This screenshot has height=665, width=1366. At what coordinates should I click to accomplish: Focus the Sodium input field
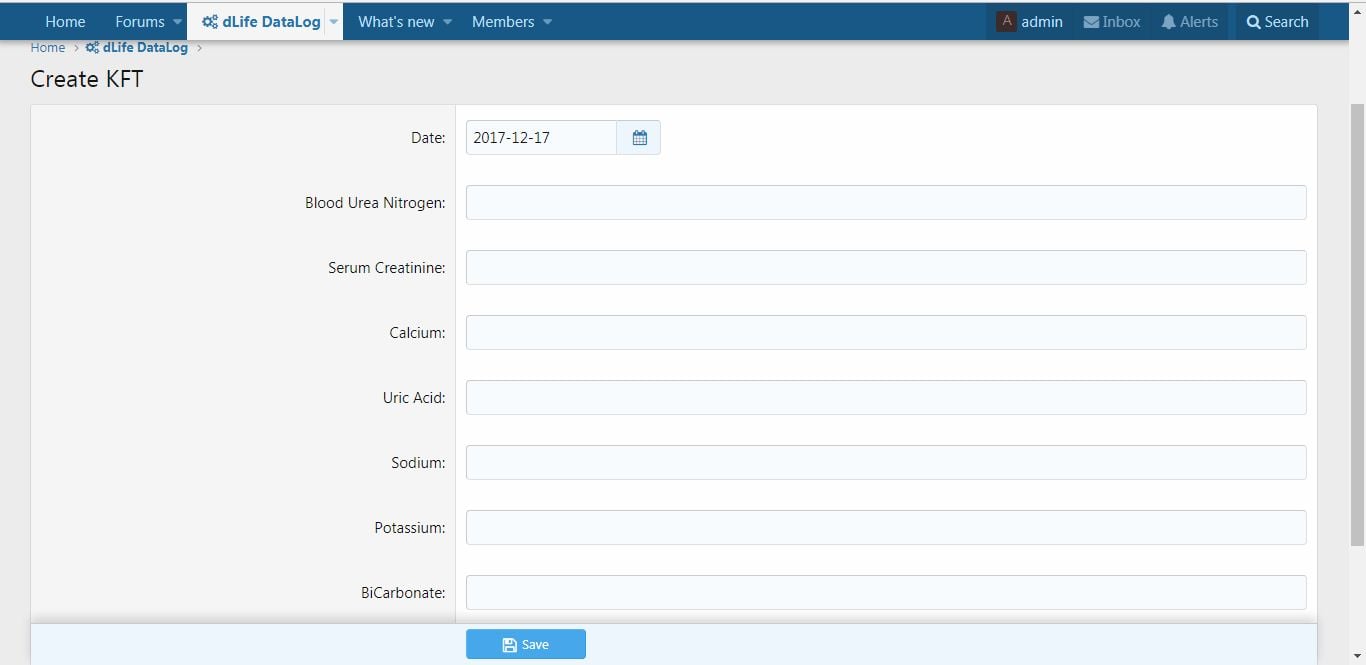[886, 462]
